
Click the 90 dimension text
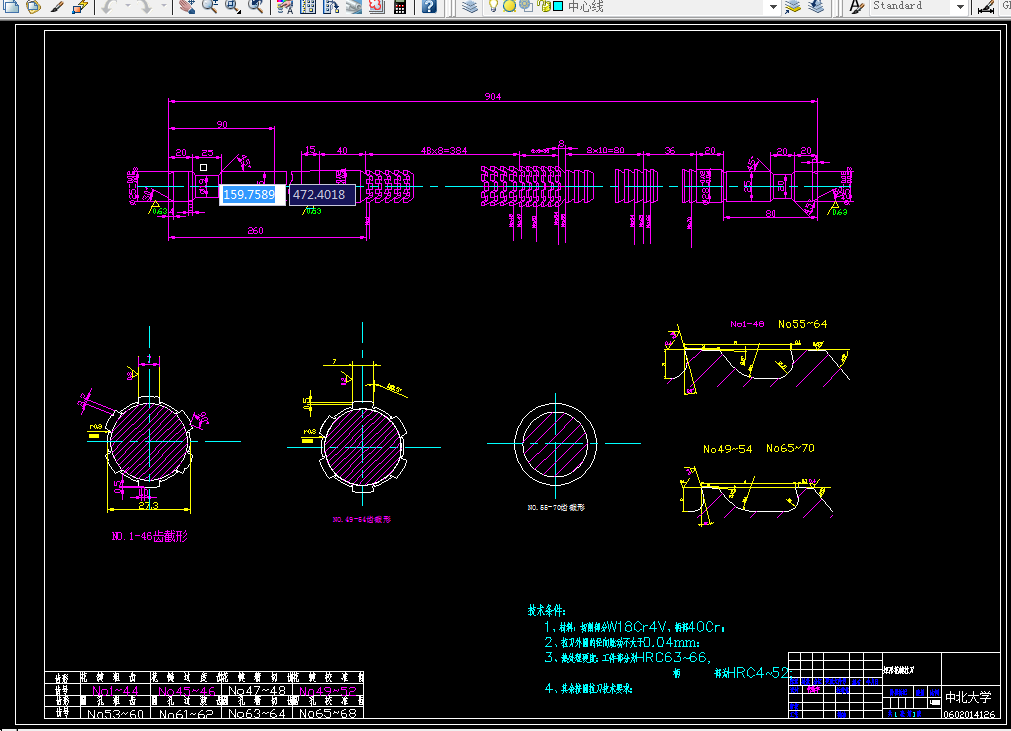(x=222, y=124)
